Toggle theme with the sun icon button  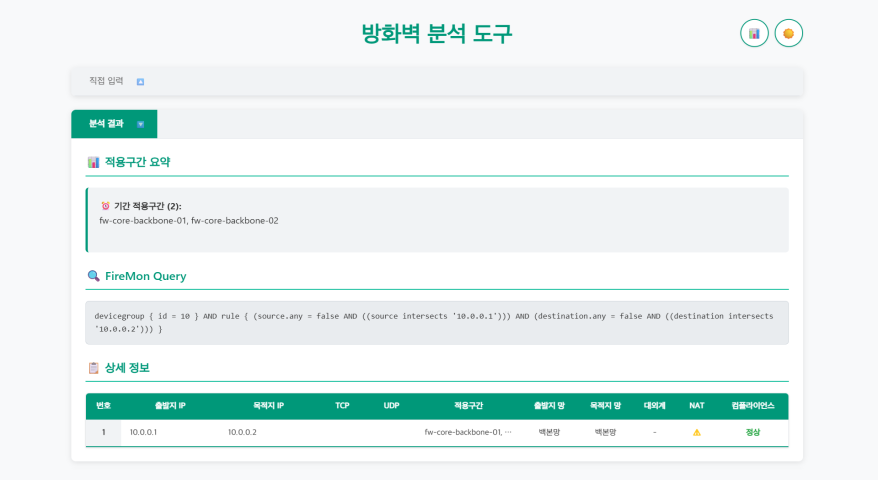pos(789,33)
